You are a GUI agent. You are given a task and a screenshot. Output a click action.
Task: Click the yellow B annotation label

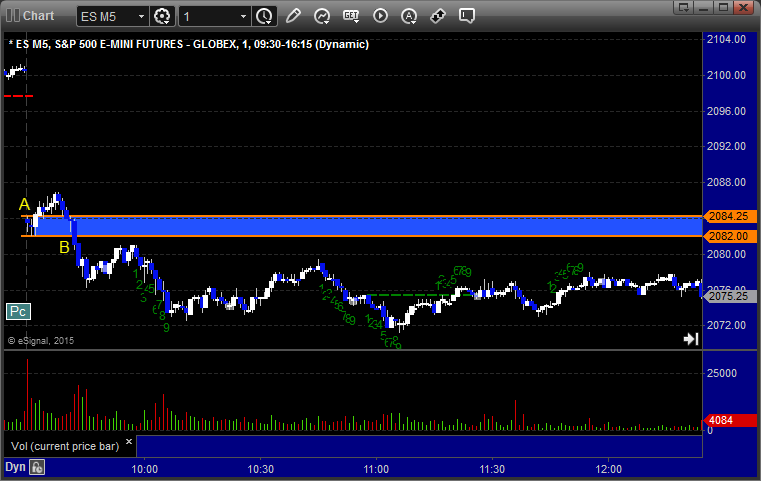(x=64, y=248)
